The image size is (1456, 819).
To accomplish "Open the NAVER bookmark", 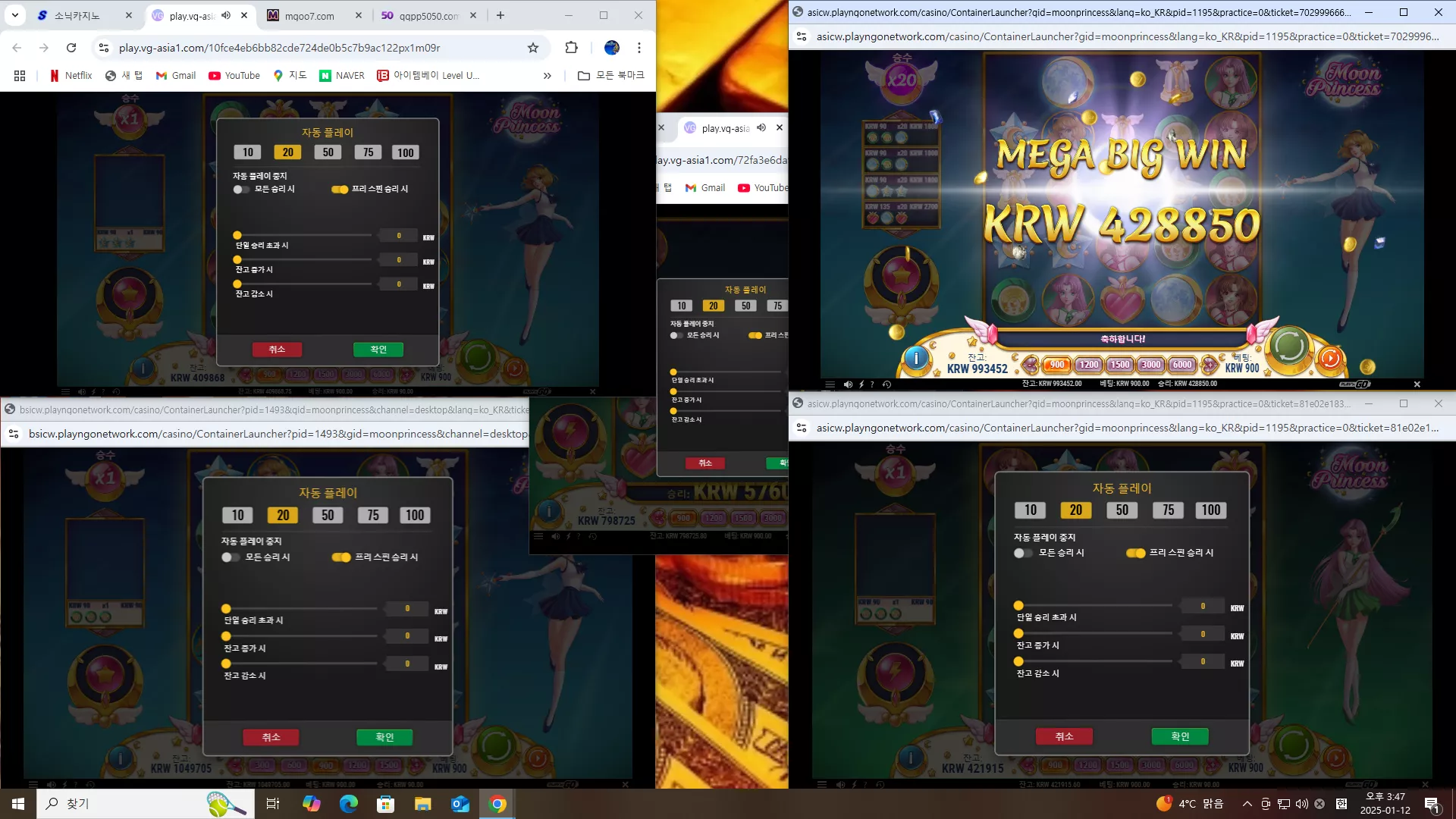I will (x=342, y=76).
